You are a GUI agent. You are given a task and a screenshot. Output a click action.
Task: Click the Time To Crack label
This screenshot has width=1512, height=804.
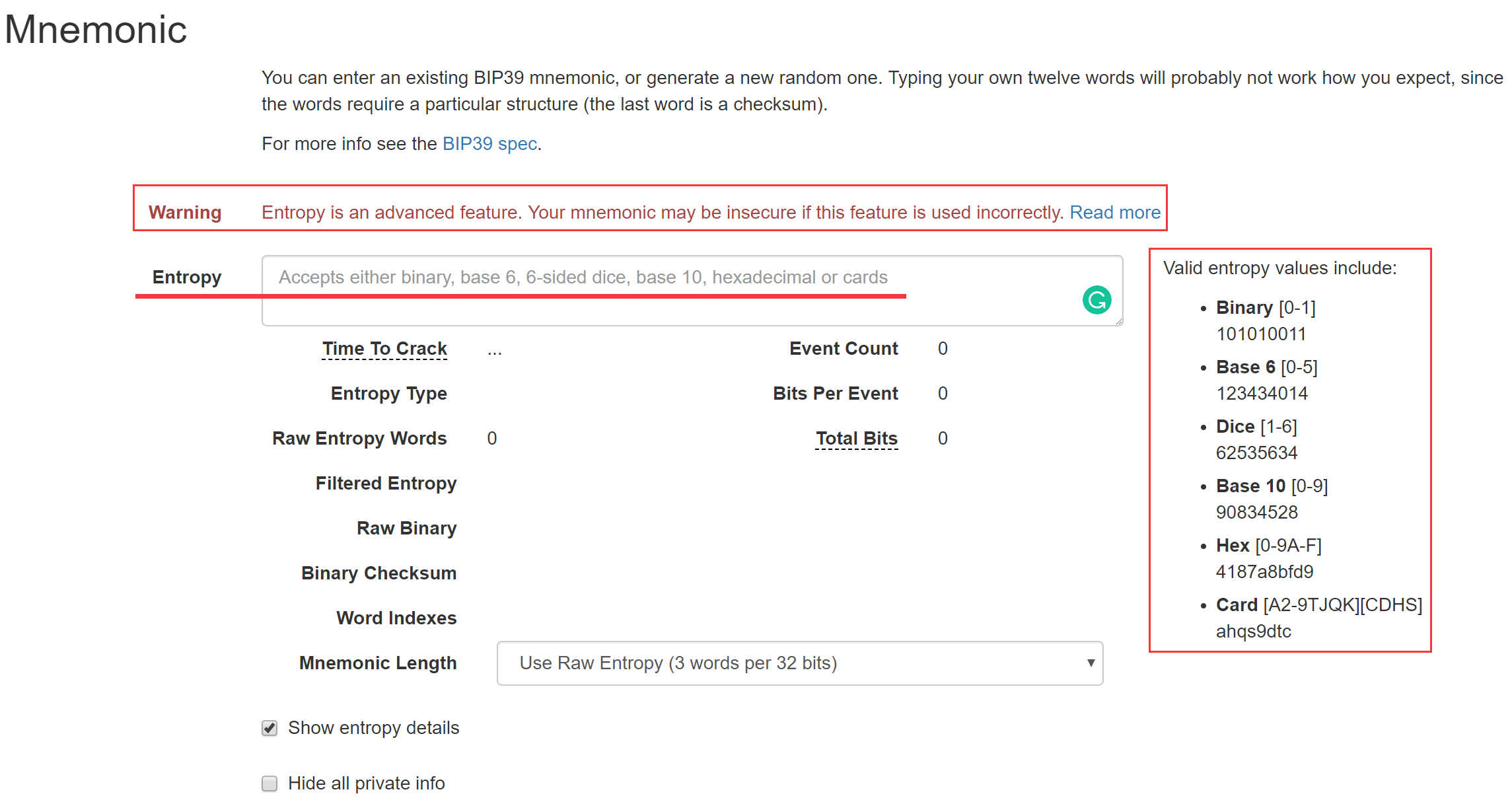point(384,349)
